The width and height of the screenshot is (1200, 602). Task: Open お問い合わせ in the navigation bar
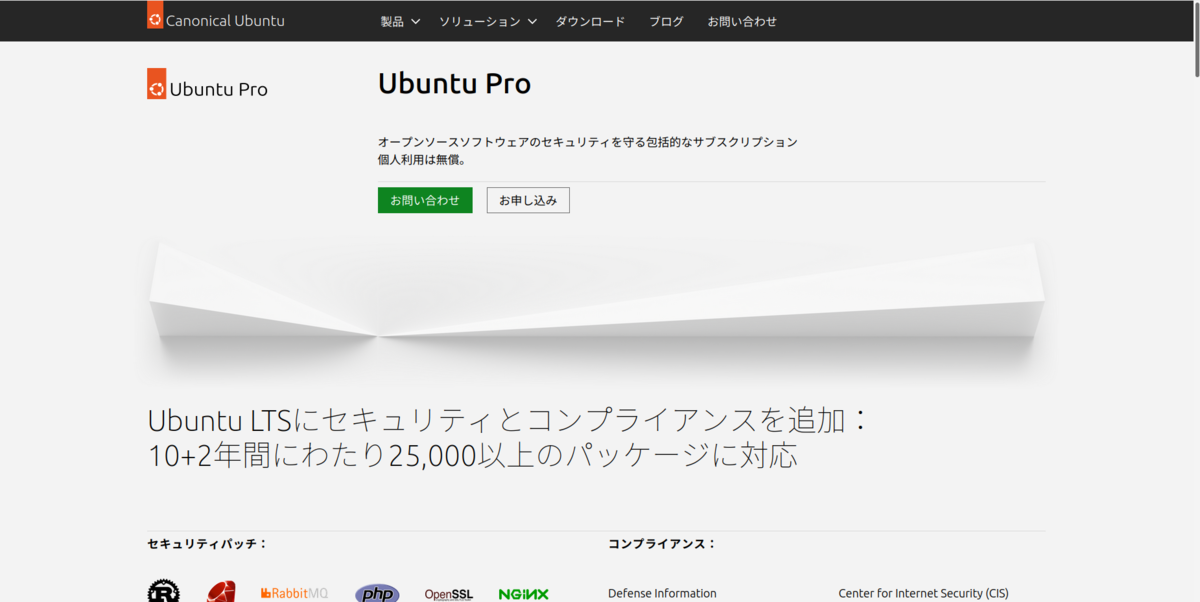742,21
